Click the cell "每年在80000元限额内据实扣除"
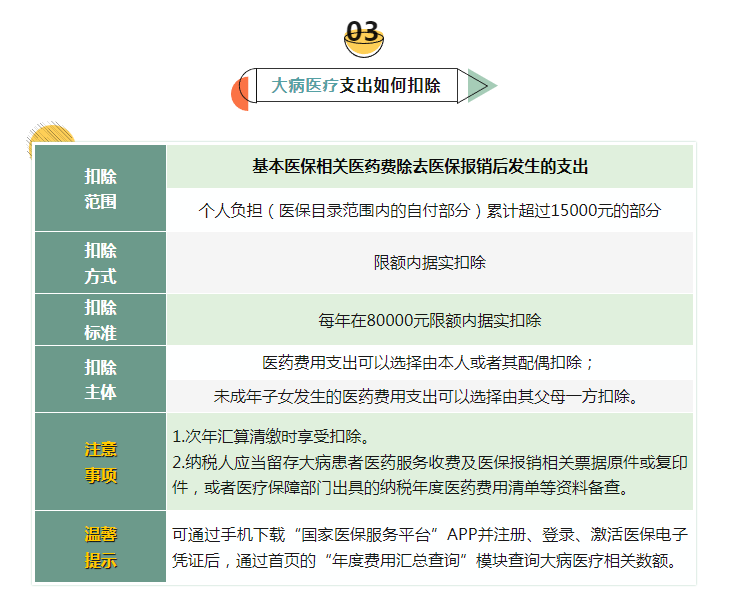The height and width of the screenshot is (616, 735). (429, 320)
